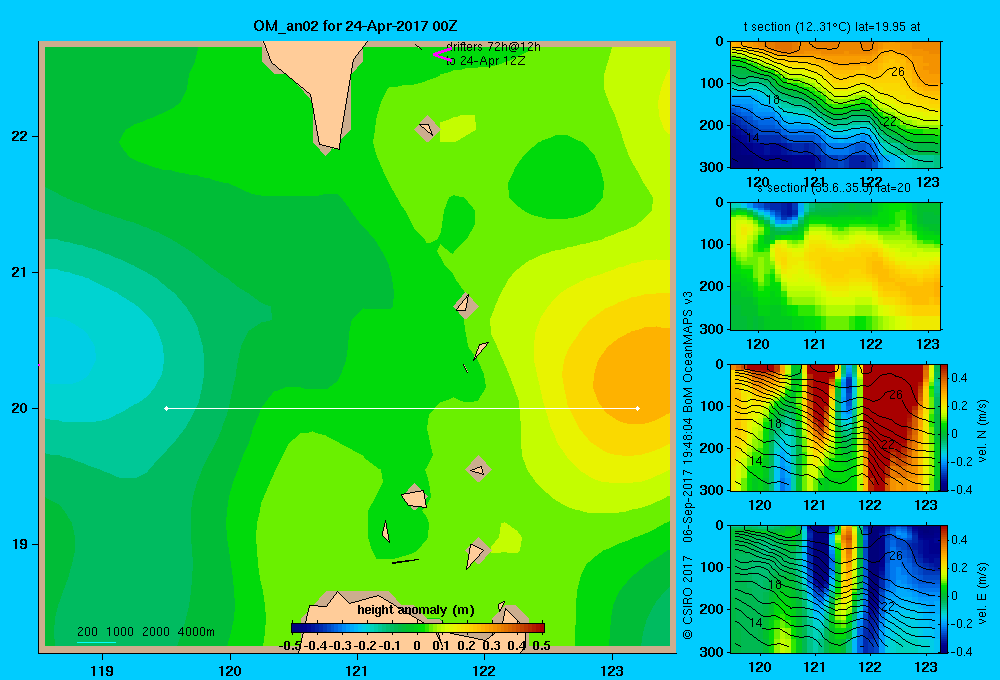This screenshot has height=680, width=1000.
Task: Click the vel. E vertical color bar
Action: tap(944, 589)
